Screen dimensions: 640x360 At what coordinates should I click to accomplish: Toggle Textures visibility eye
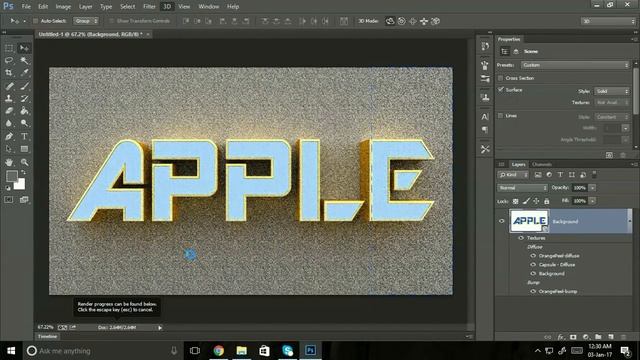click(521, 238)
